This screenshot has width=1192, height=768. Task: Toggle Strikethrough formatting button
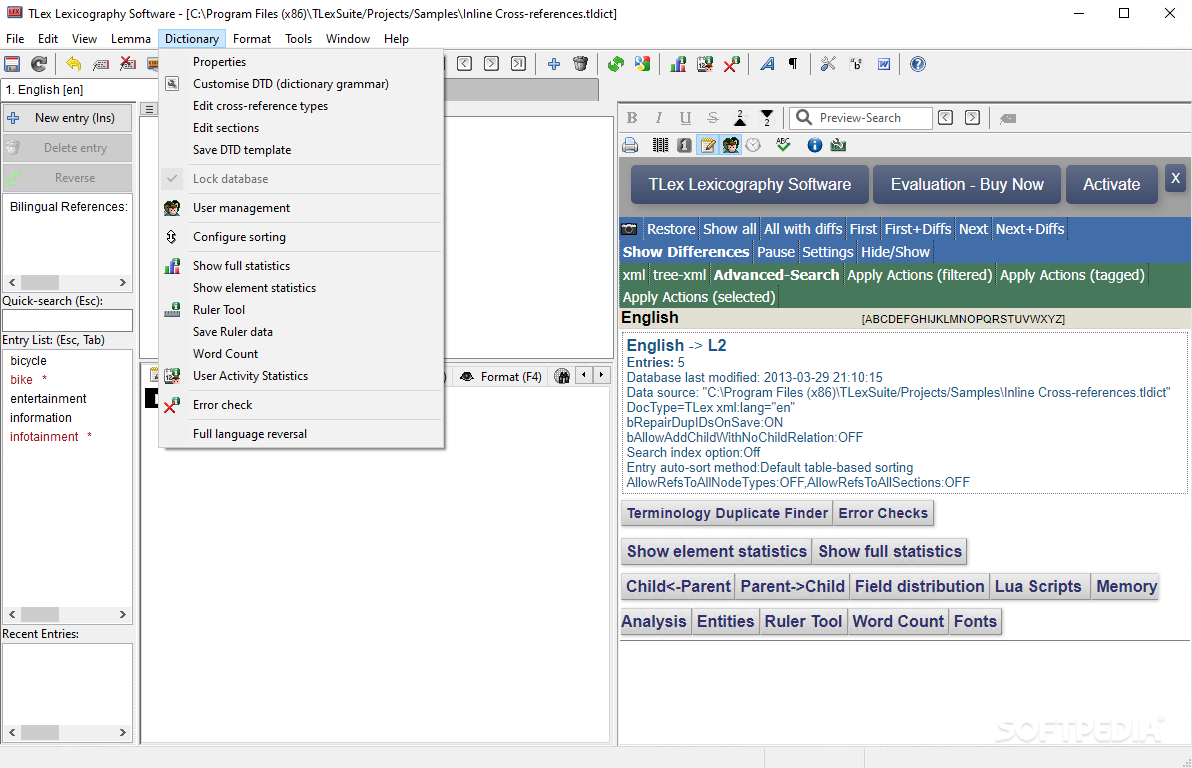pyautogui.click(x=712, y=118)
